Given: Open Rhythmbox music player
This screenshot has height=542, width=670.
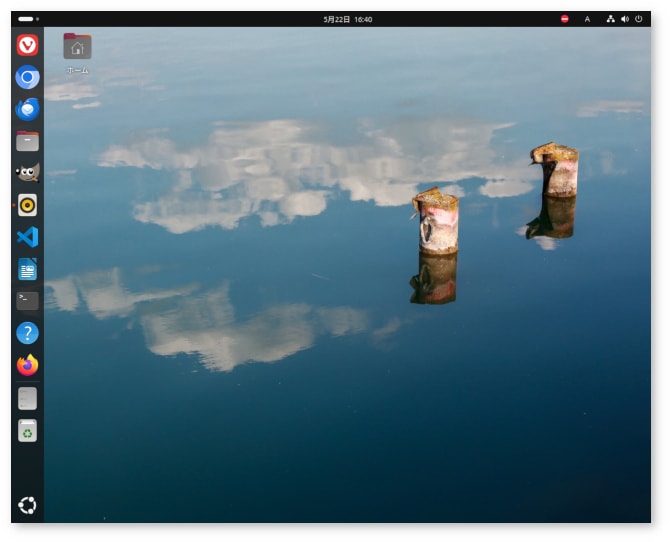Looking at the screenshot, I should [27, 205].
